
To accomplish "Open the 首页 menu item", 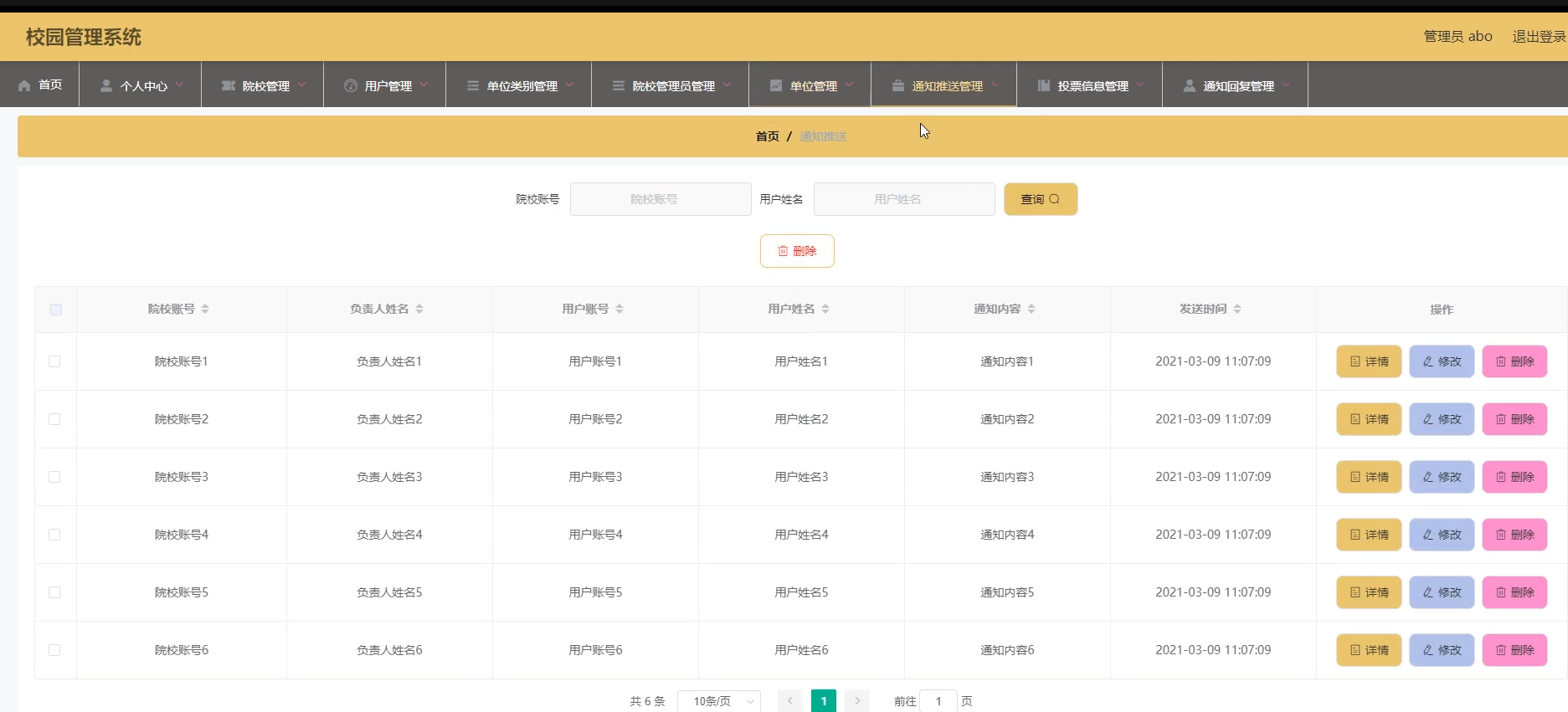I will tap(39, 85).
